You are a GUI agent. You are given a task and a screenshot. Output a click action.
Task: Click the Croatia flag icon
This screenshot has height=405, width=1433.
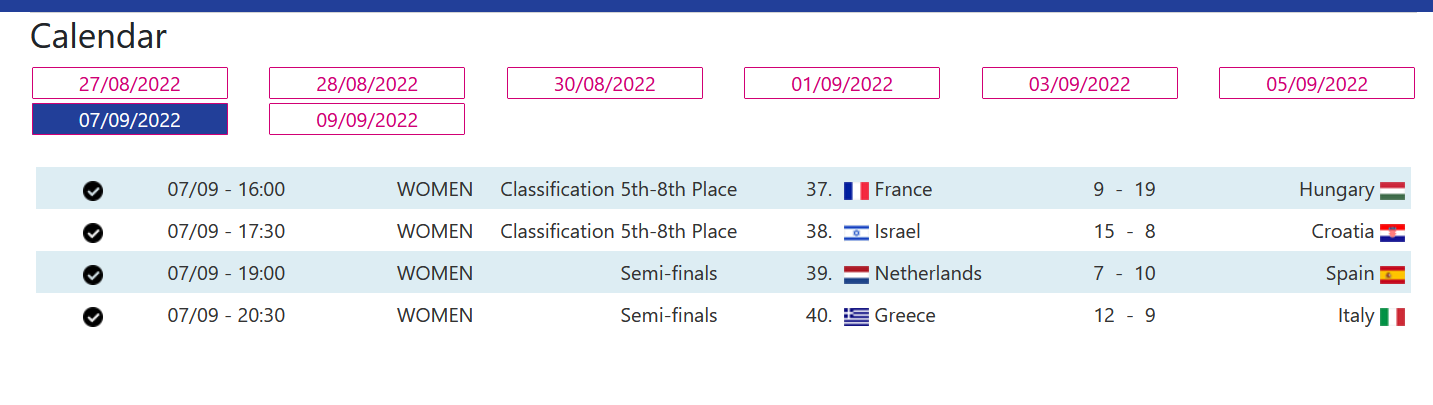[x=1392, y=233]
